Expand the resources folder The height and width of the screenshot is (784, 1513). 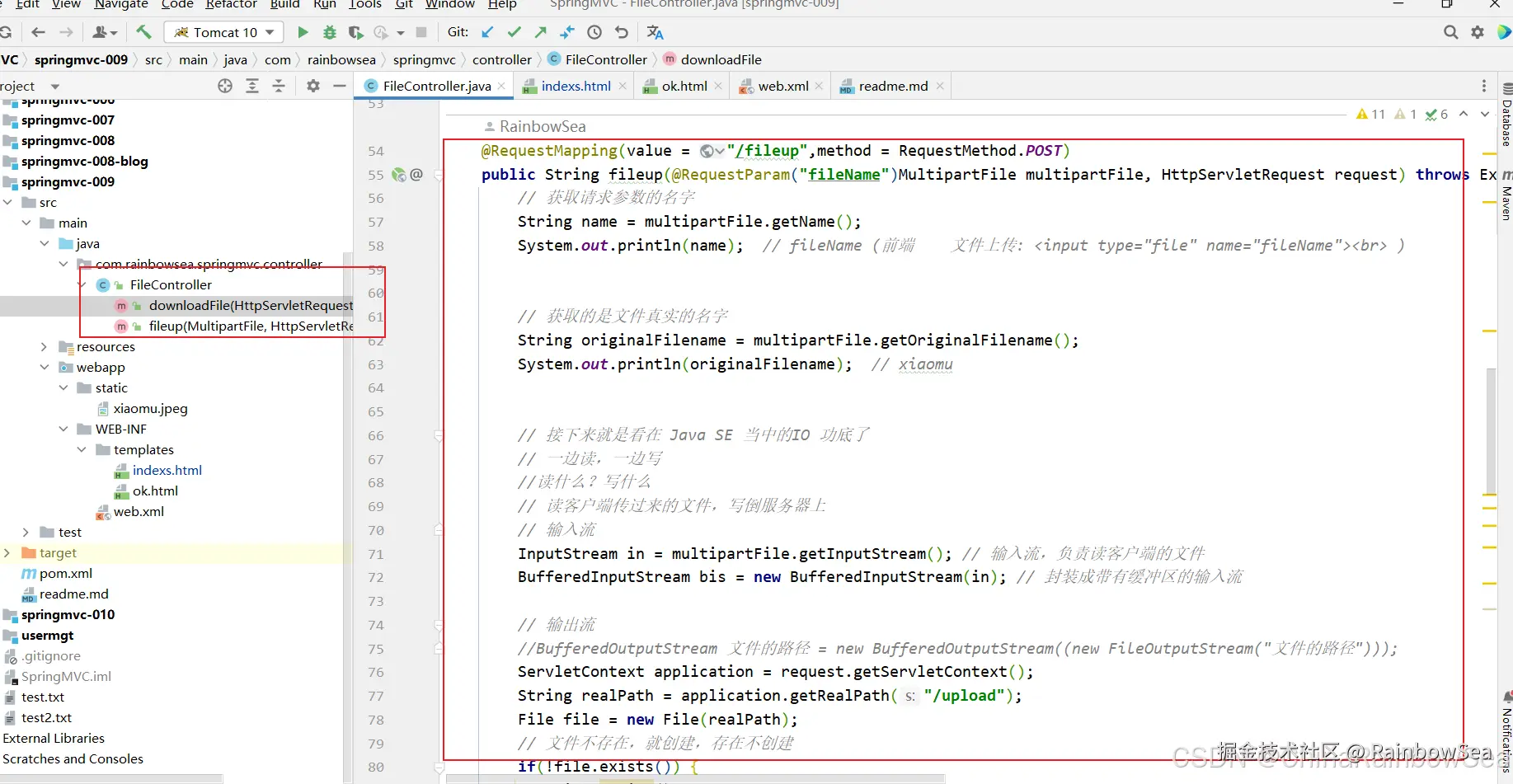pyautogui.click(x=45, y=346)
